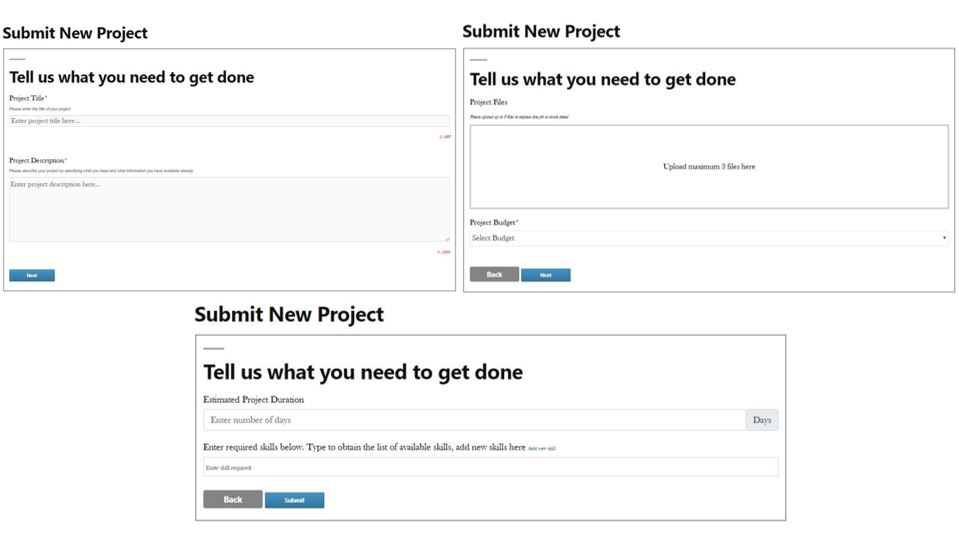The height and width of the screenshot is (539, 959).
Task: Click the Project Budget label
Action: [x=494, y=222]
